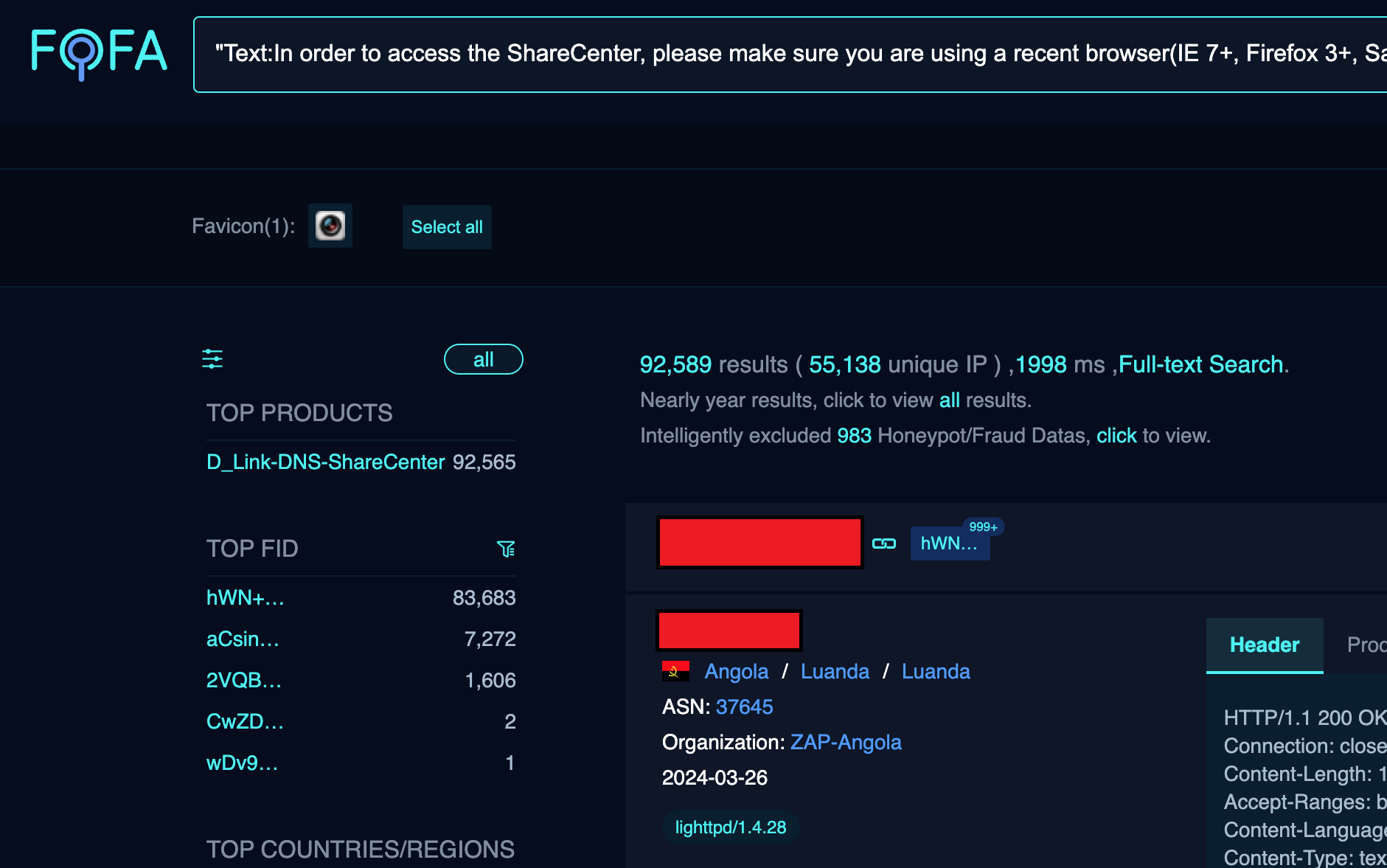
Task: Click to view excluded honeypot data
Action: 1116,436
